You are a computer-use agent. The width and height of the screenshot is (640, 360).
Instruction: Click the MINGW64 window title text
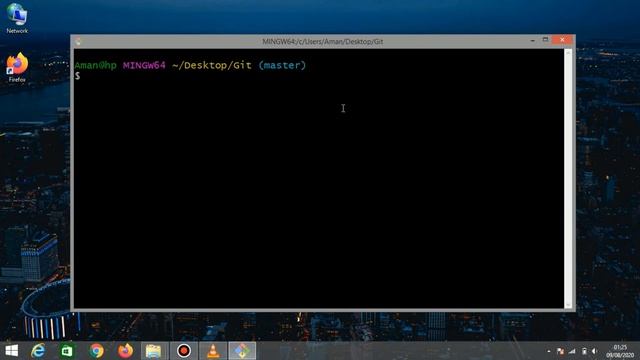coord(322,42)
